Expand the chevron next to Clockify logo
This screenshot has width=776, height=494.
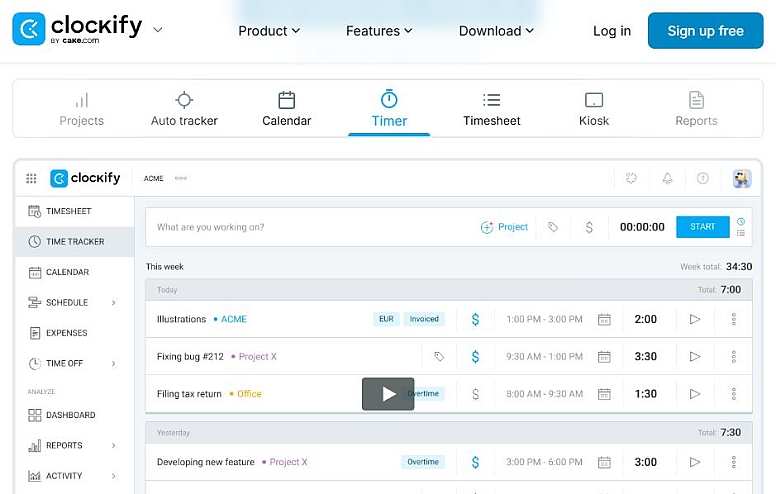[158, 30]
